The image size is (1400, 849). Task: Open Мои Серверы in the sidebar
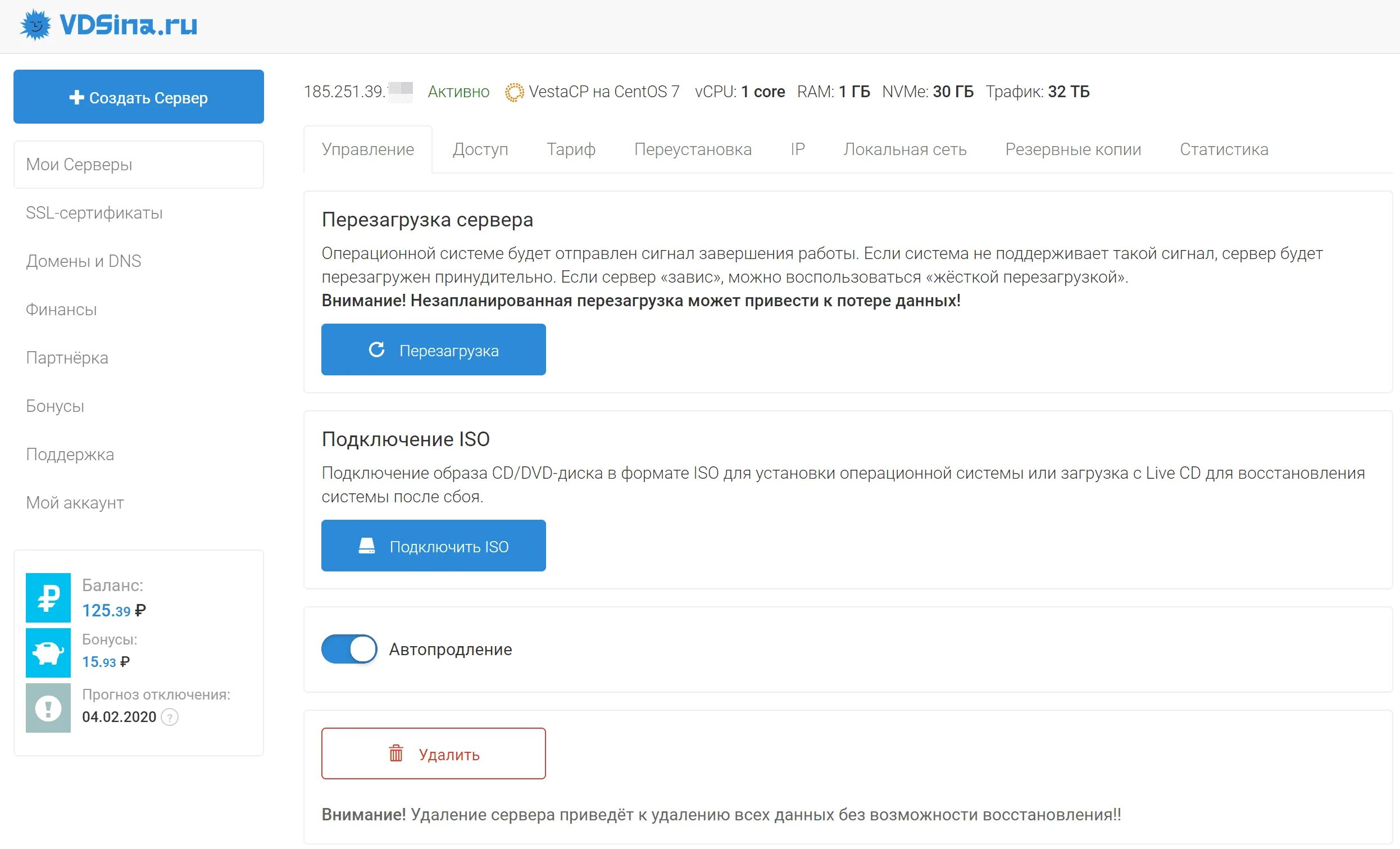pyautogui.click(x=139, y=164)
